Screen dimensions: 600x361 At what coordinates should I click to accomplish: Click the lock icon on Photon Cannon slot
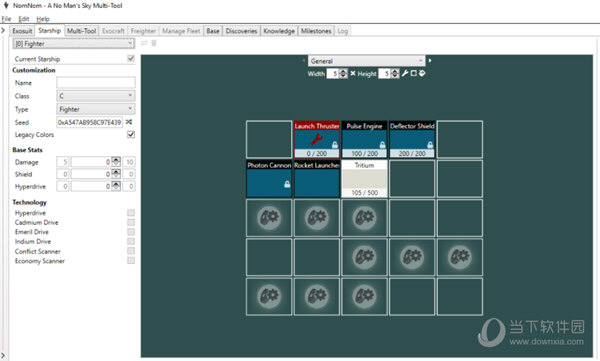coord(287,184)
